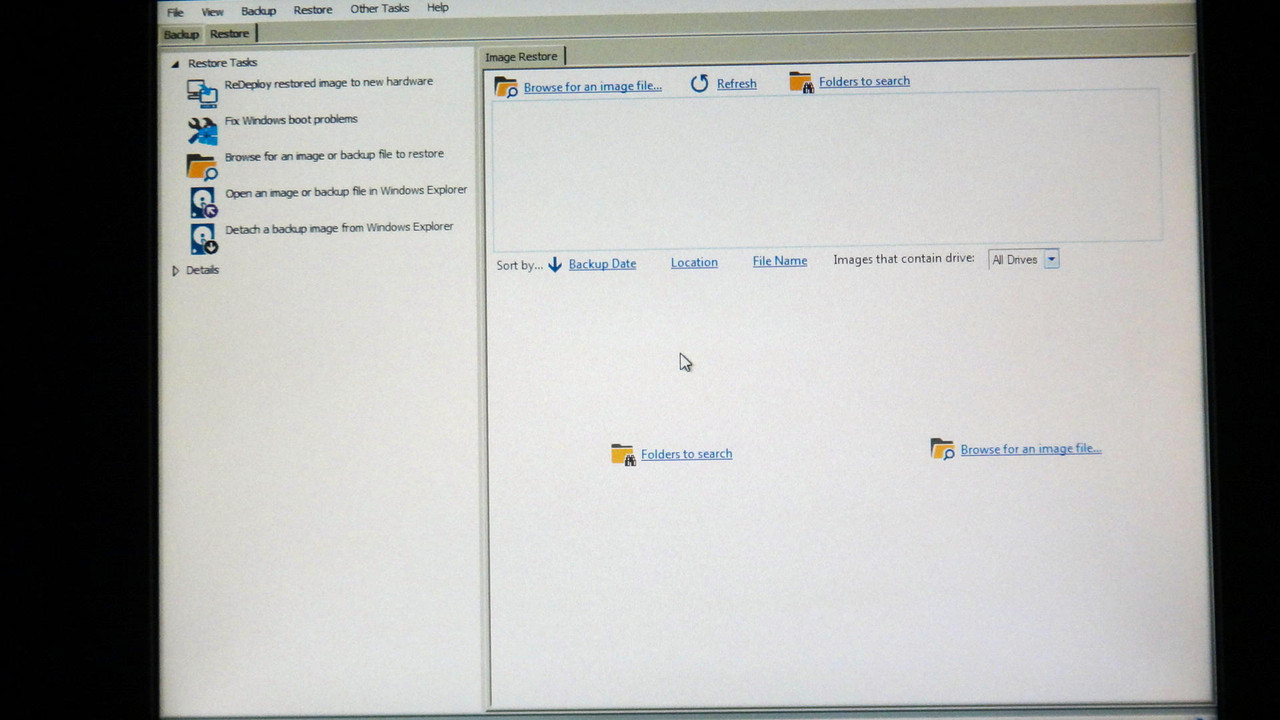Screen dimensions: 1280x720
Task: Click the Sort by down arrow icon
Action: point(555,264)
